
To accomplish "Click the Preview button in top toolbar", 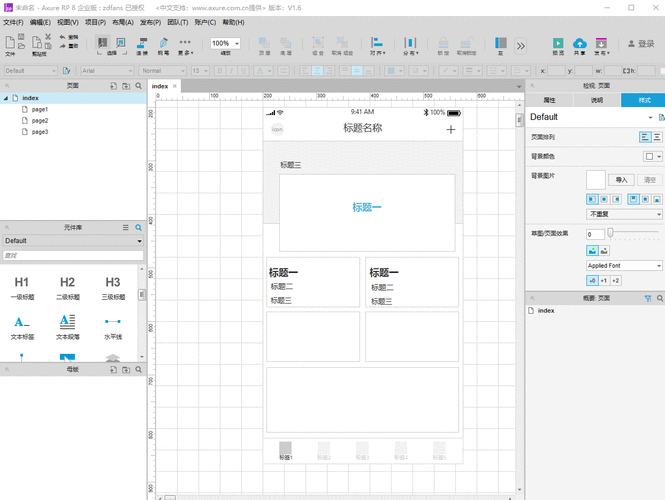I will pos(558,44).
